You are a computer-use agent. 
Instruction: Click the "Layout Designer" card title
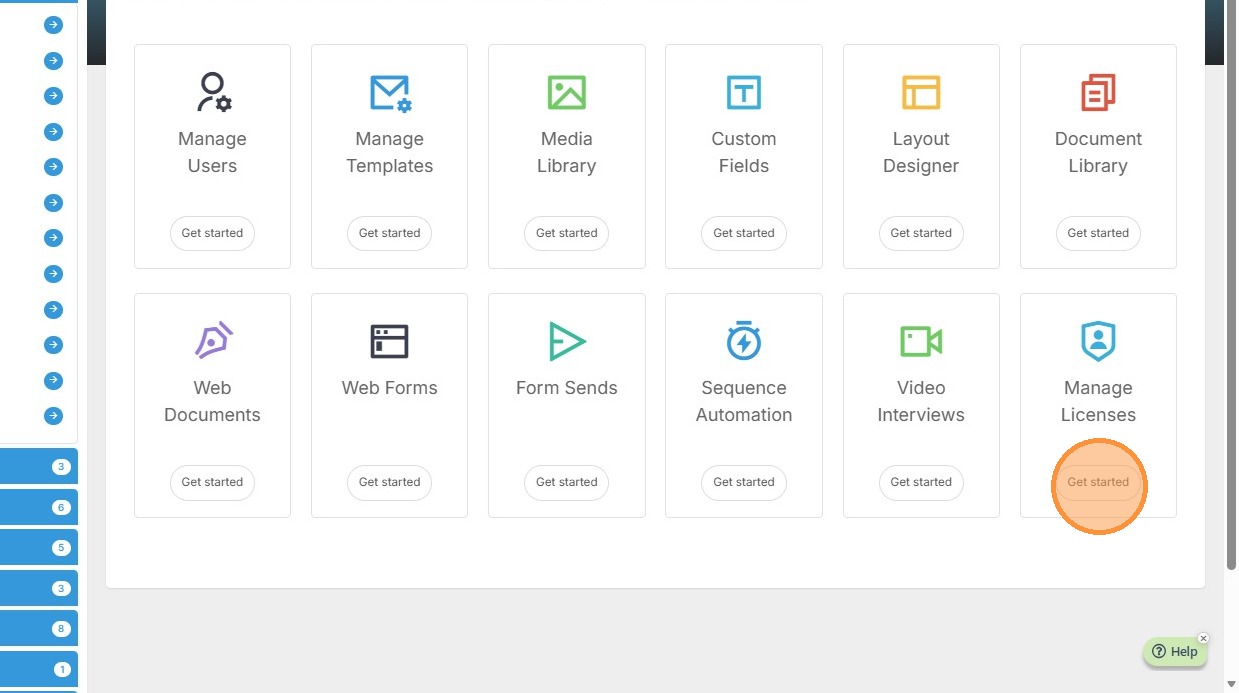pyautogui.click(x=921, y=152)
